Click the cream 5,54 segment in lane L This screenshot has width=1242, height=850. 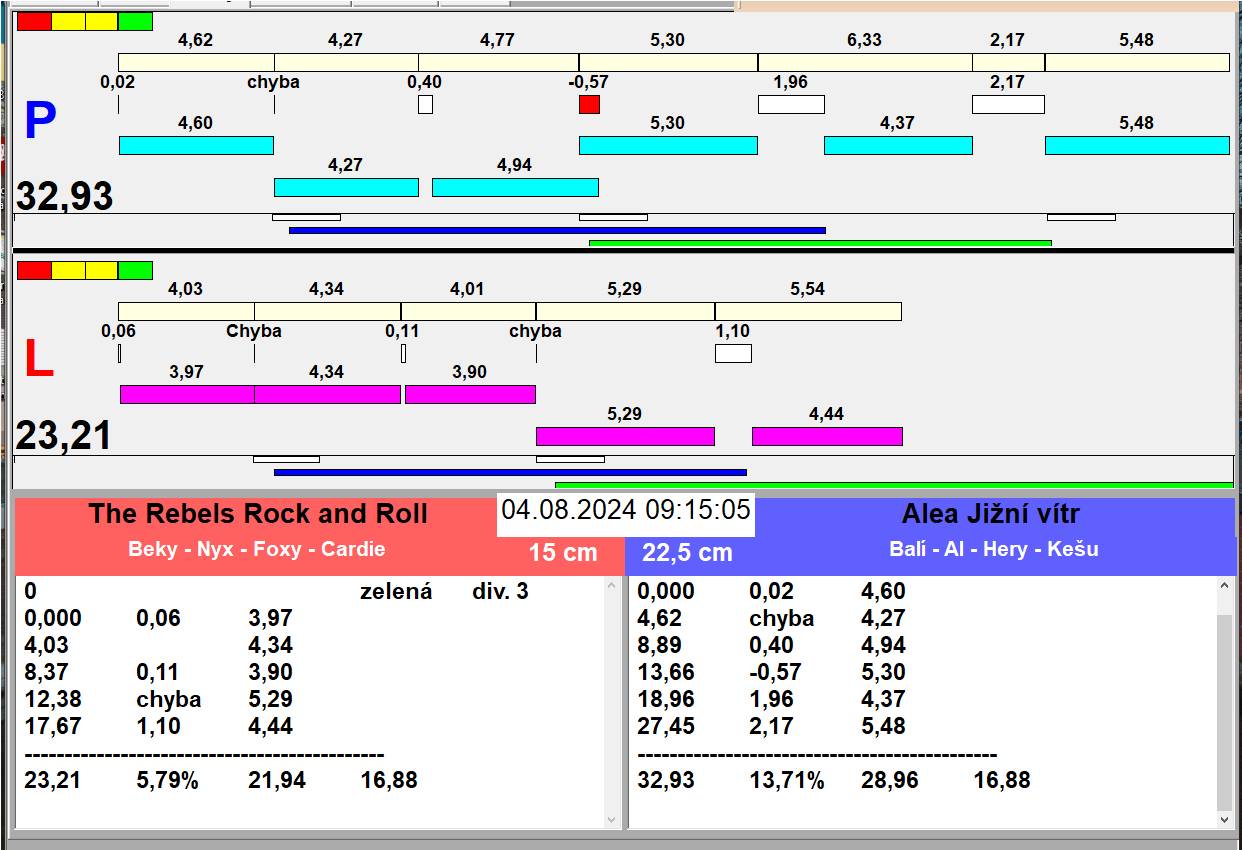808,311
